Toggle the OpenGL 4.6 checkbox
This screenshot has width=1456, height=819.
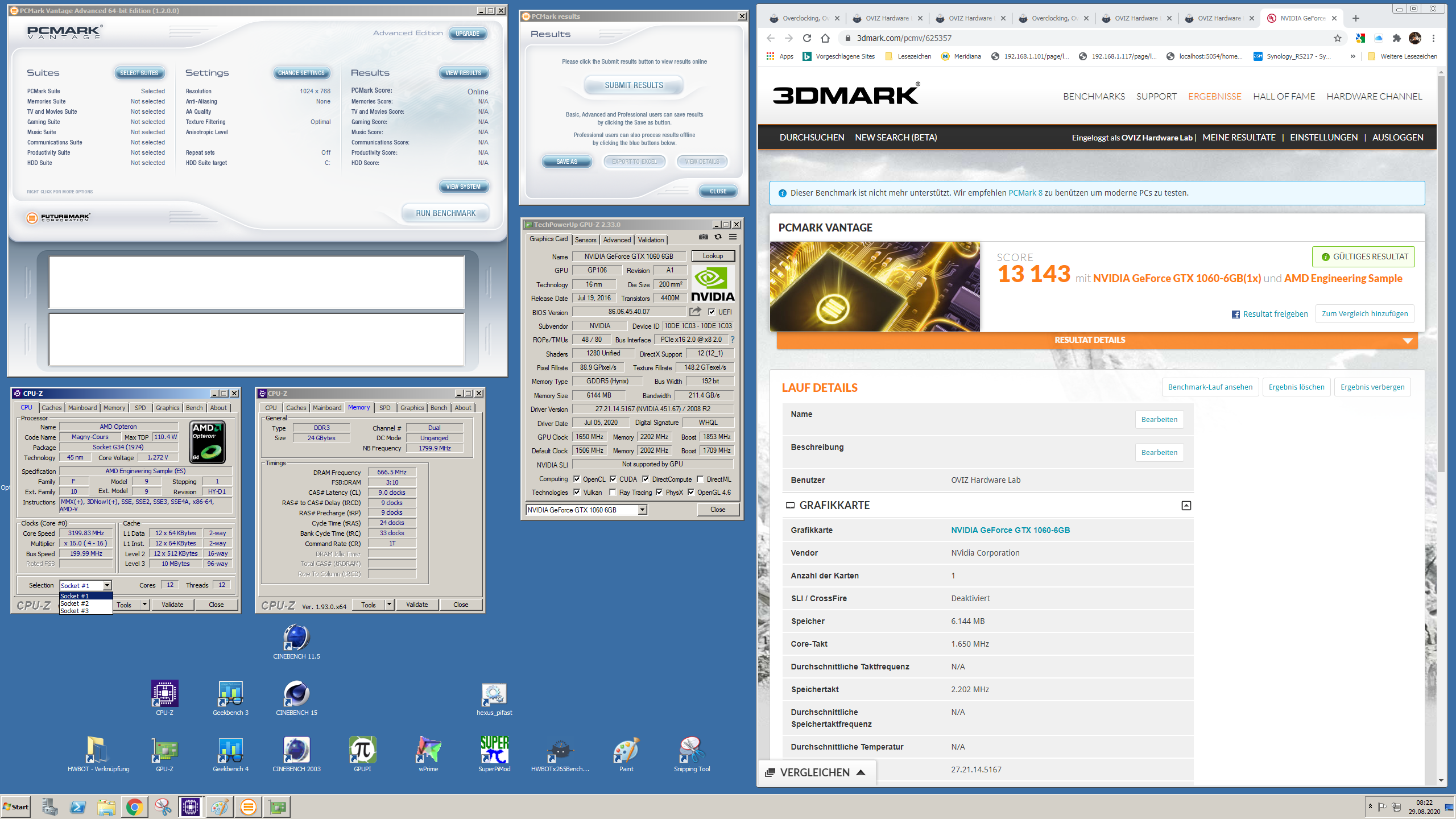691,492
